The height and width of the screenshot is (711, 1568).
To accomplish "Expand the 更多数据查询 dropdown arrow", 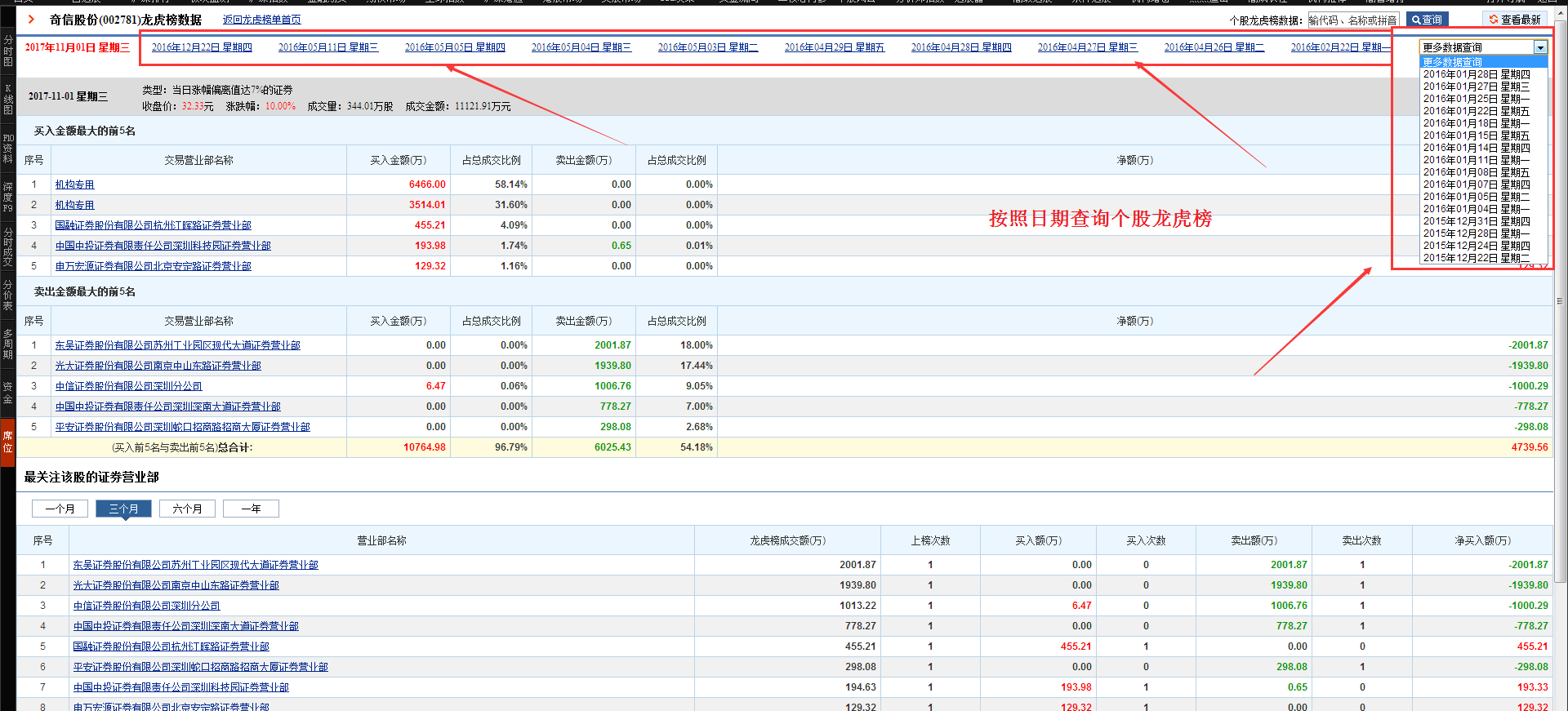I will 1540,47.
